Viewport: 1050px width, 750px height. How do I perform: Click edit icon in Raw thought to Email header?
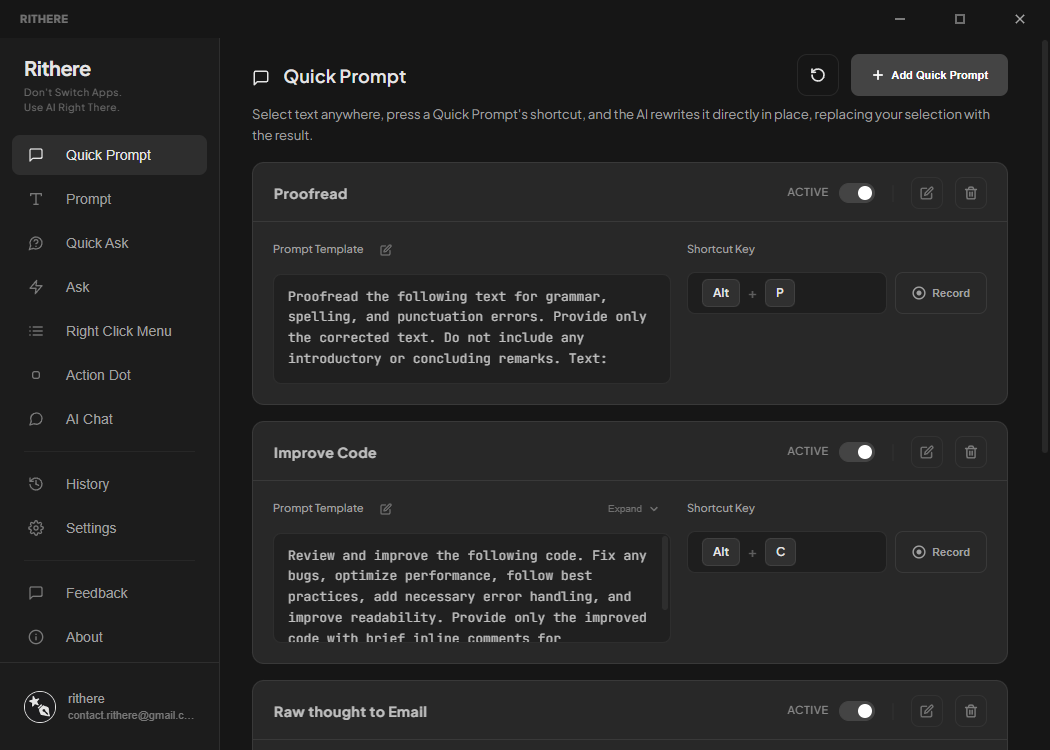point(927,711)
